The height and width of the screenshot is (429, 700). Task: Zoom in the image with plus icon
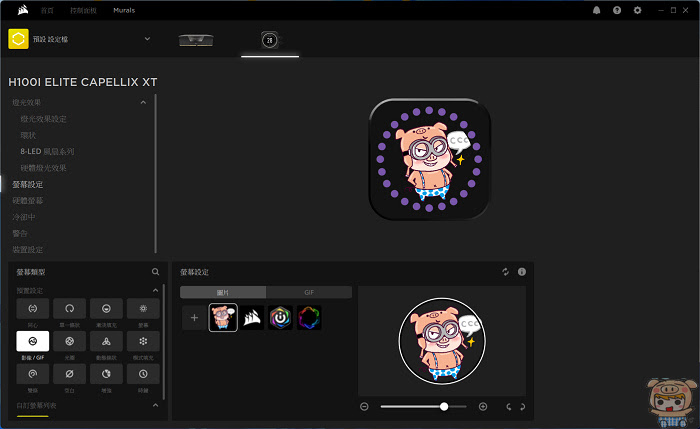tap(483, 407)
